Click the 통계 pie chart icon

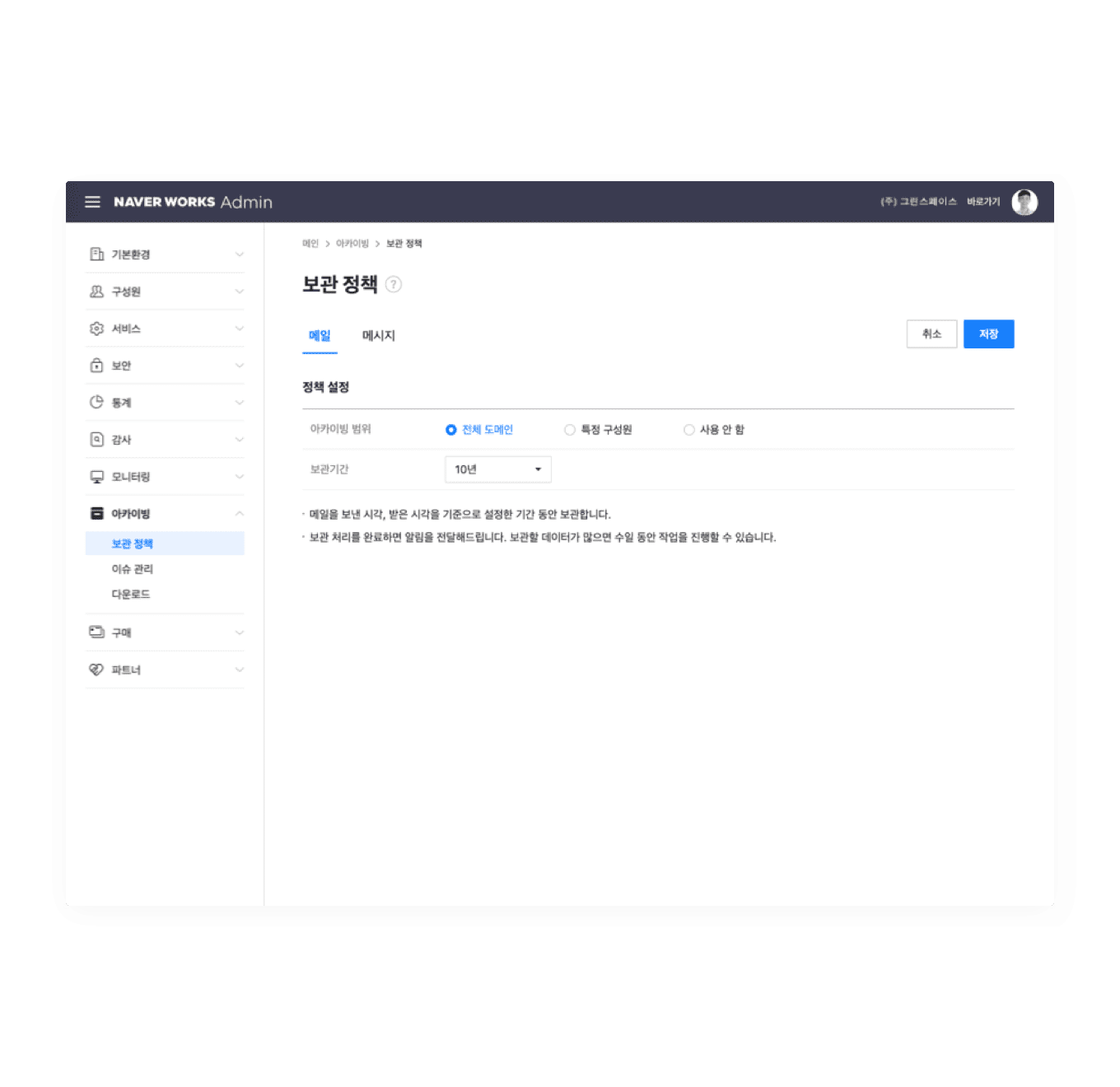coord(96,403)
